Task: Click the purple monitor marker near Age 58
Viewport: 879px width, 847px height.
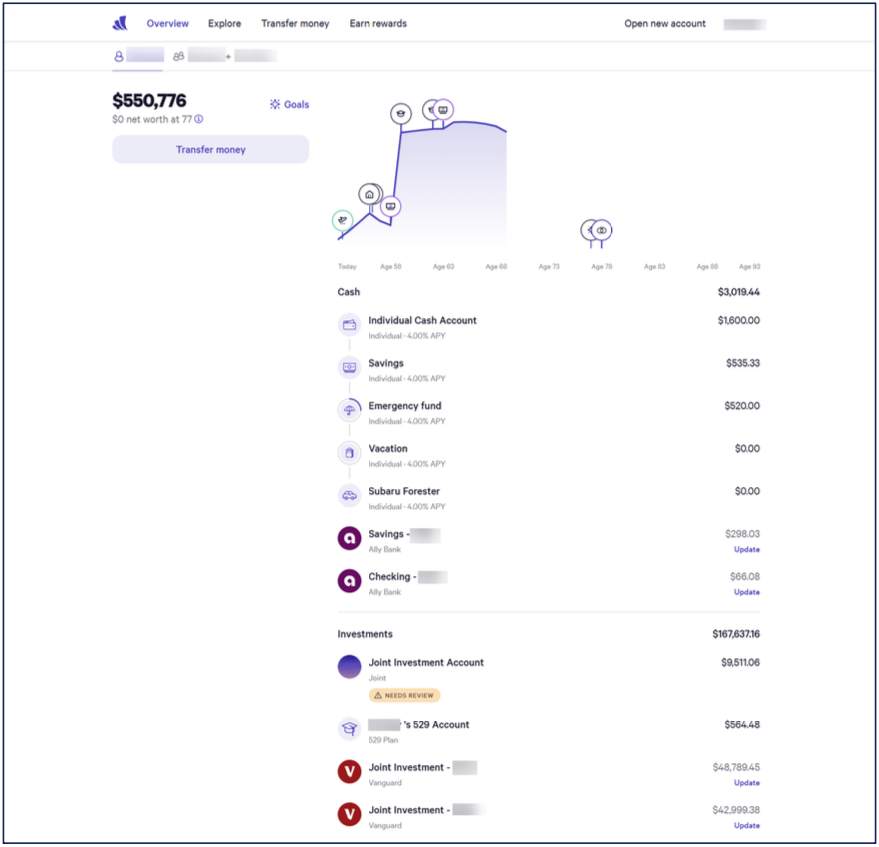Action: 391,206
